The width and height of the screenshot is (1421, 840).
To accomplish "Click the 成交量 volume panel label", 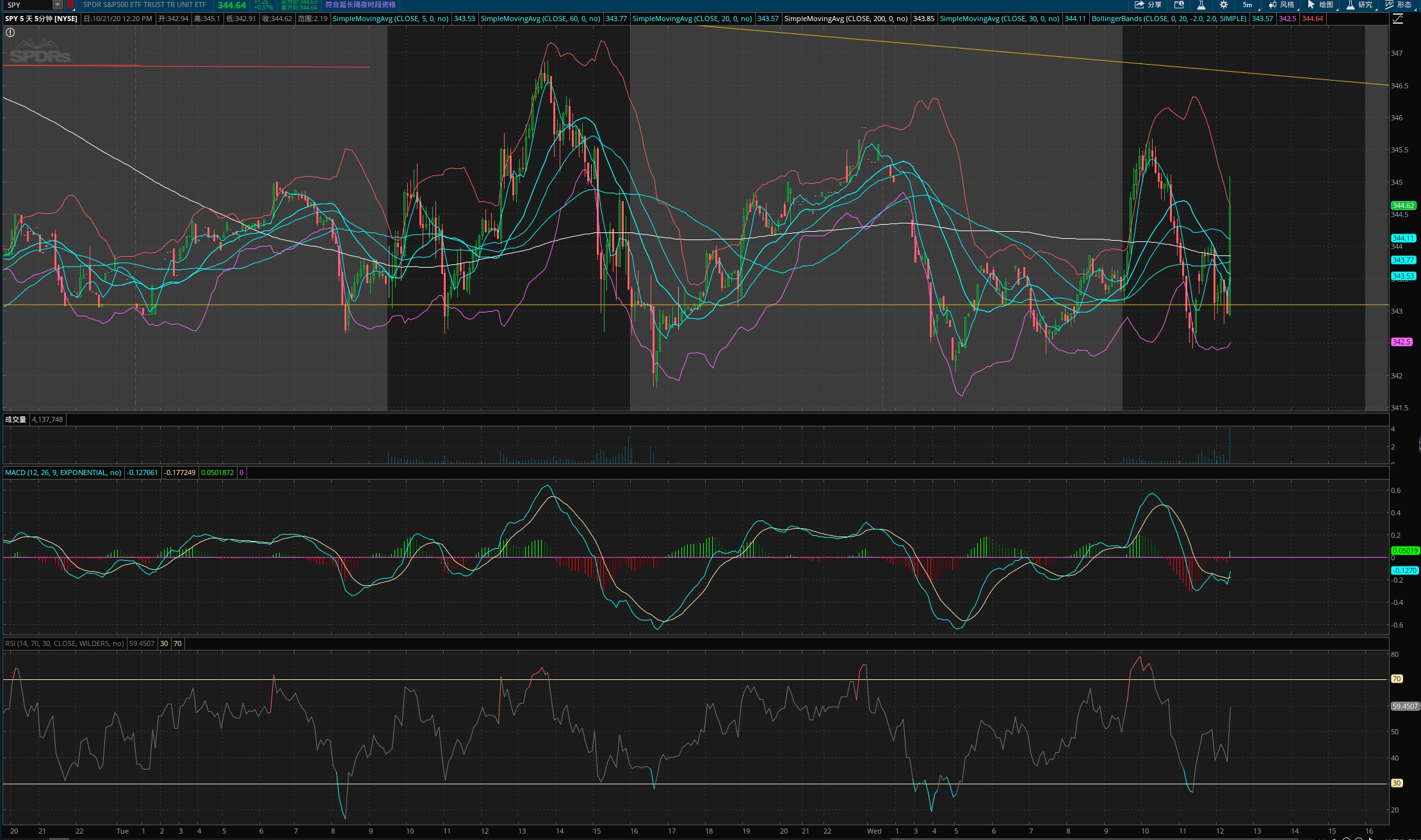I will [15, 419].
